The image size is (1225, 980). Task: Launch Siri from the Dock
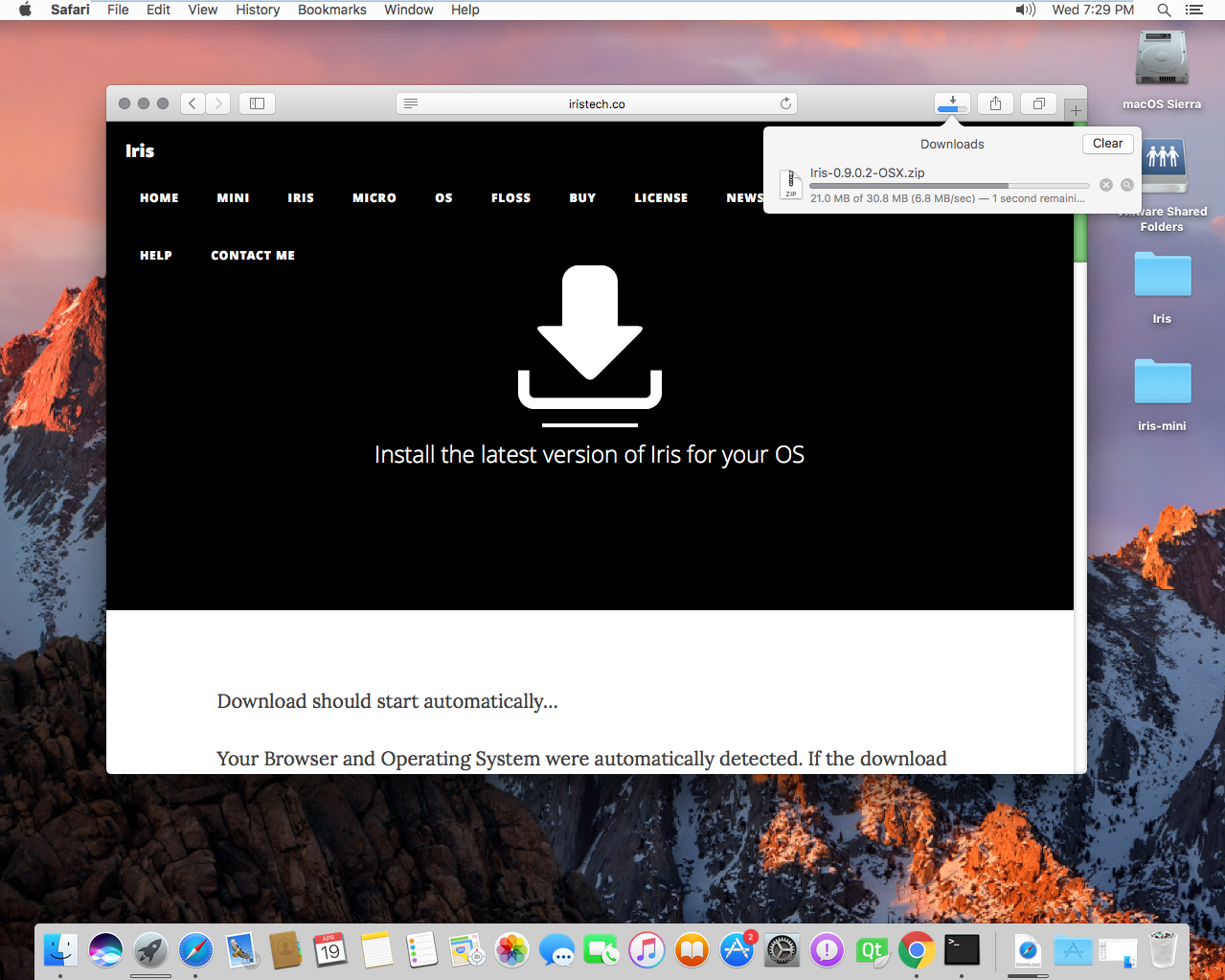click(105, 950)
